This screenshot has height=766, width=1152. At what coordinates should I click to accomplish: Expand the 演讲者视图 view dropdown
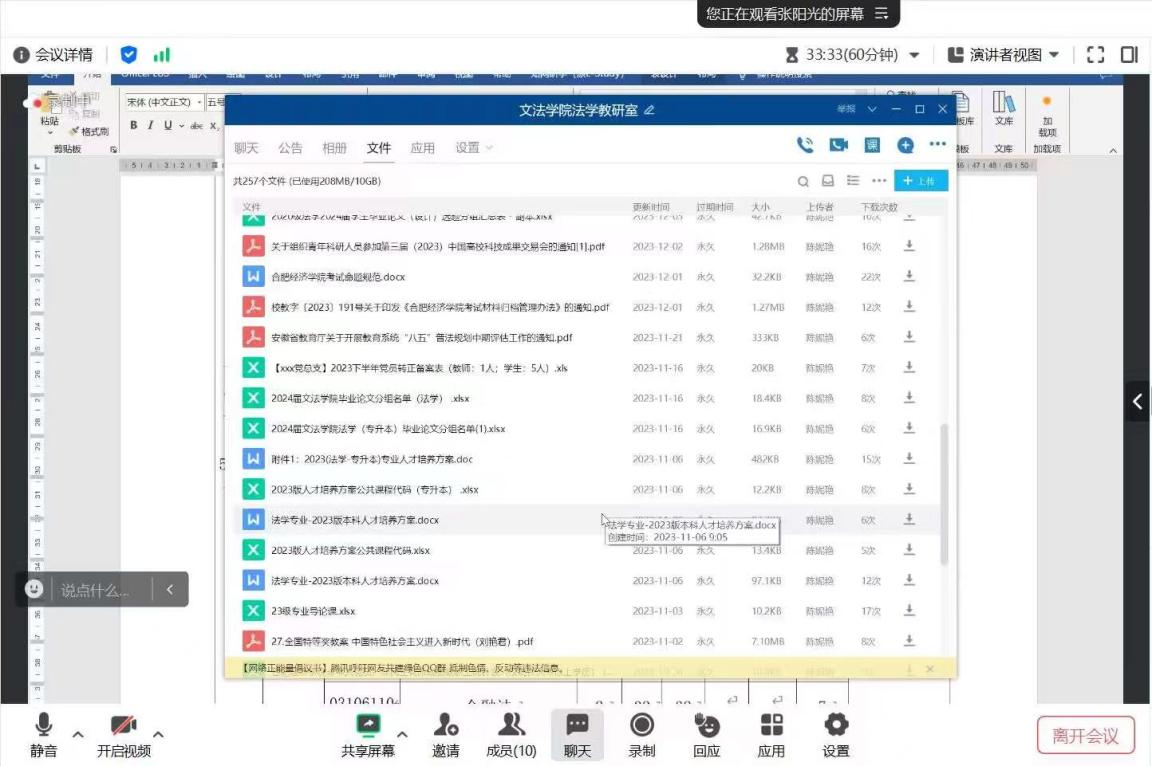1054,55
